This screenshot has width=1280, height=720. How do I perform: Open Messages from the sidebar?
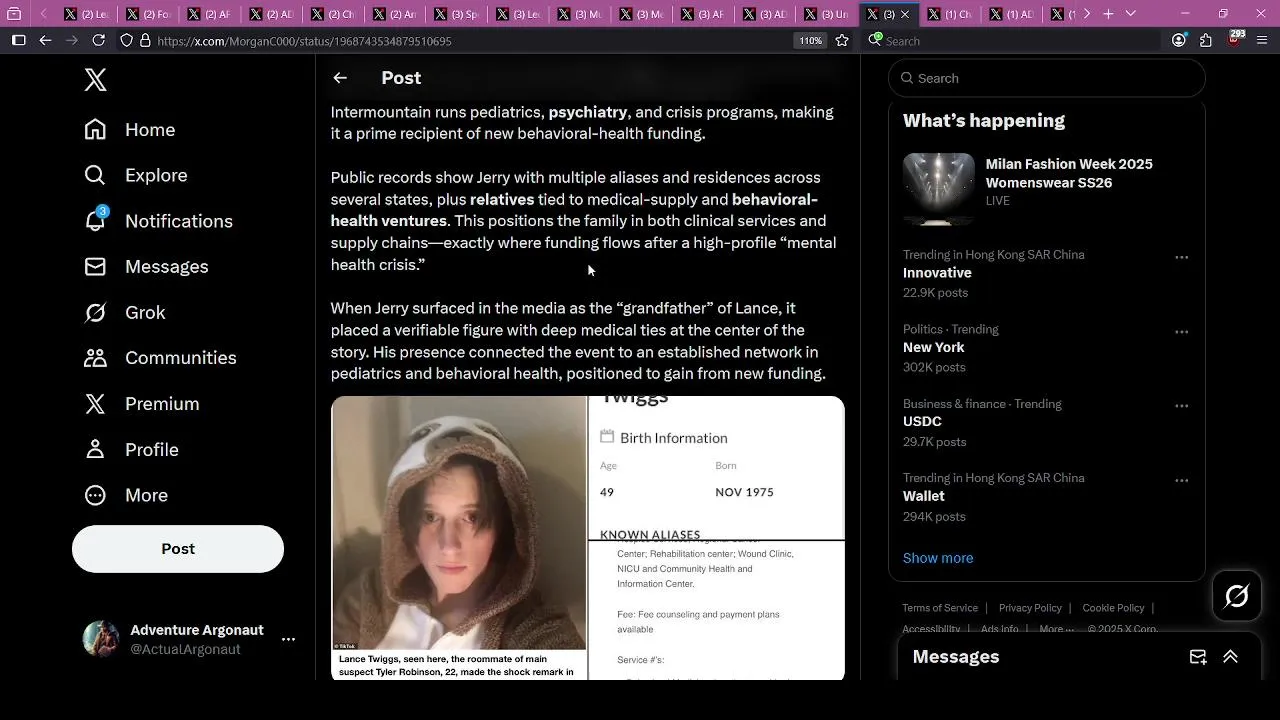coord(147,267)
